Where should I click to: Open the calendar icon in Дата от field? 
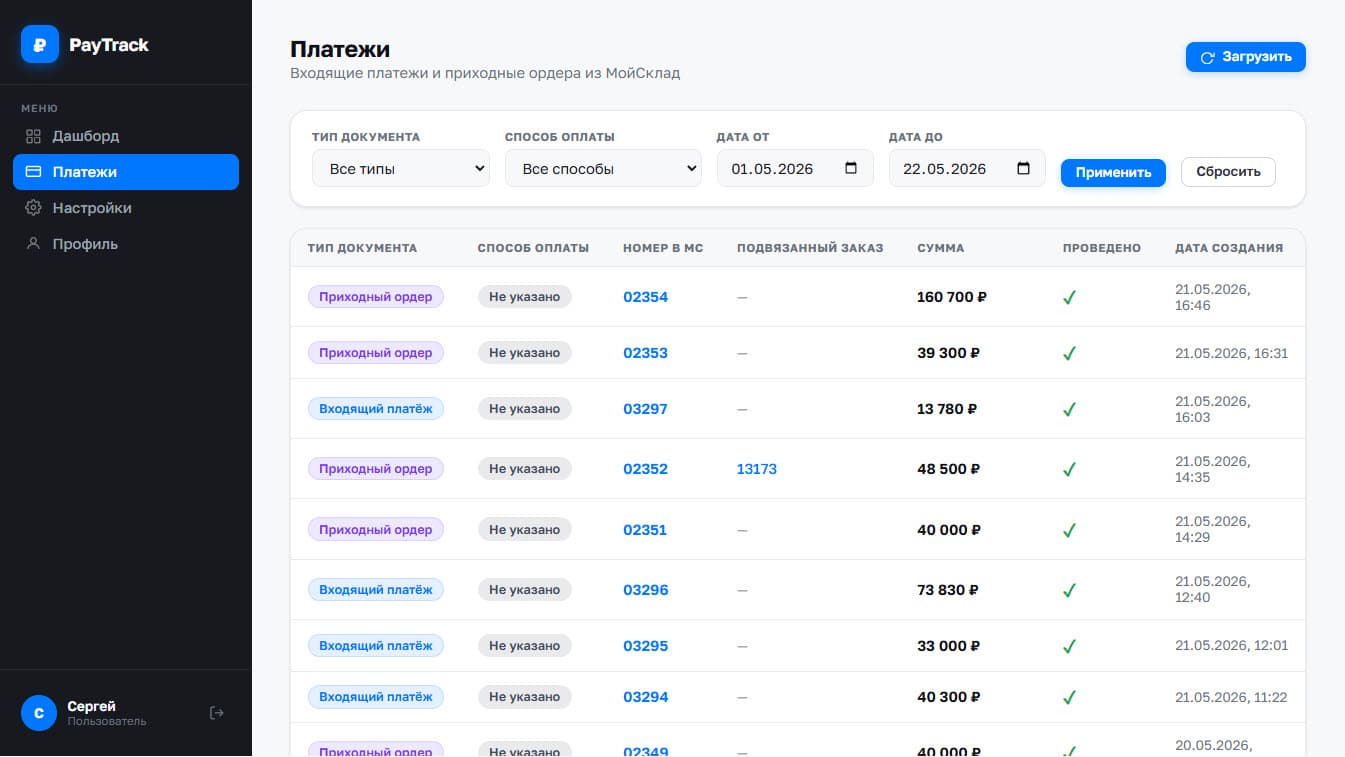(851, 169)
